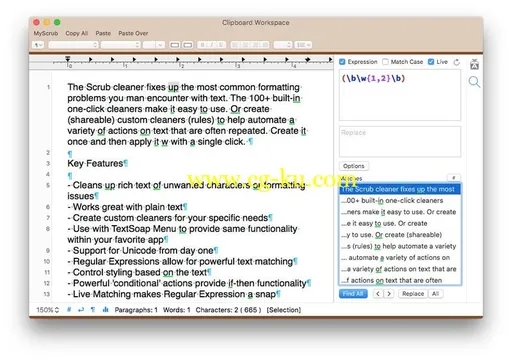Click Paste Over in the toolbar
Viewport: 512px width, 360px height.
pyautogui.click(x=133, y=33)
